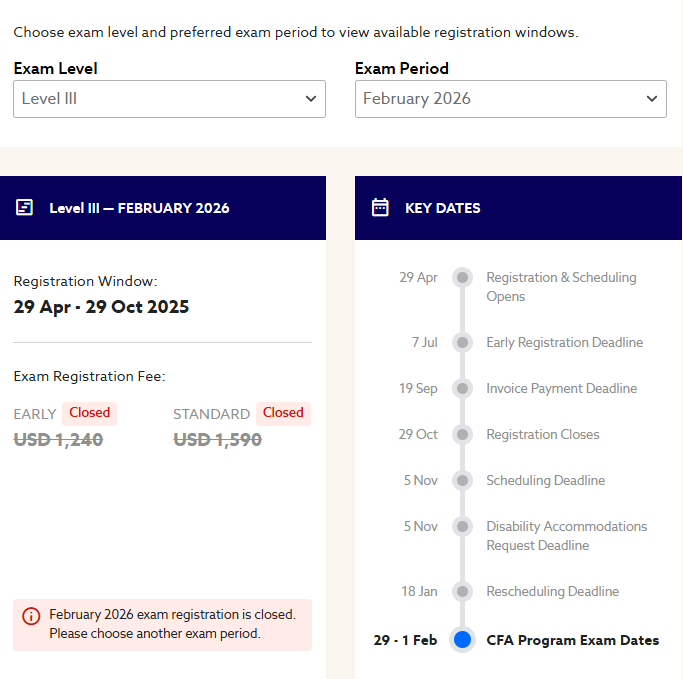Click the Rescheduling Deadline timeline dot
The width and height of the screenshot is (683, 679).
coord(462,592)
